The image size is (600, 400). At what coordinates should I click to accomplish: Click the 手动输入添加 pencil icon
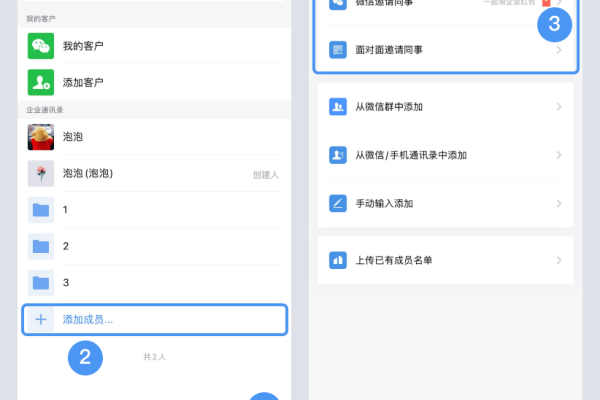coord(338,203)
